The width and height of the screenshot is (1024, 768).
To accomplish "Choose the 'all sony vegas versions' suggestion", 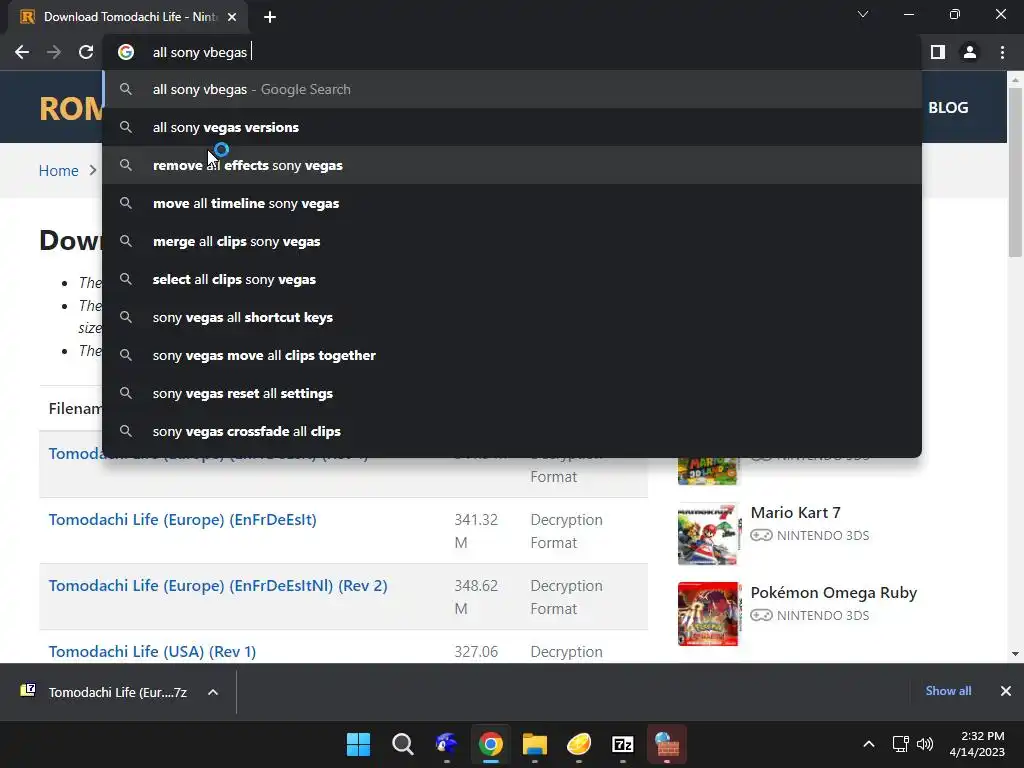I will click(x=512, y=127).
